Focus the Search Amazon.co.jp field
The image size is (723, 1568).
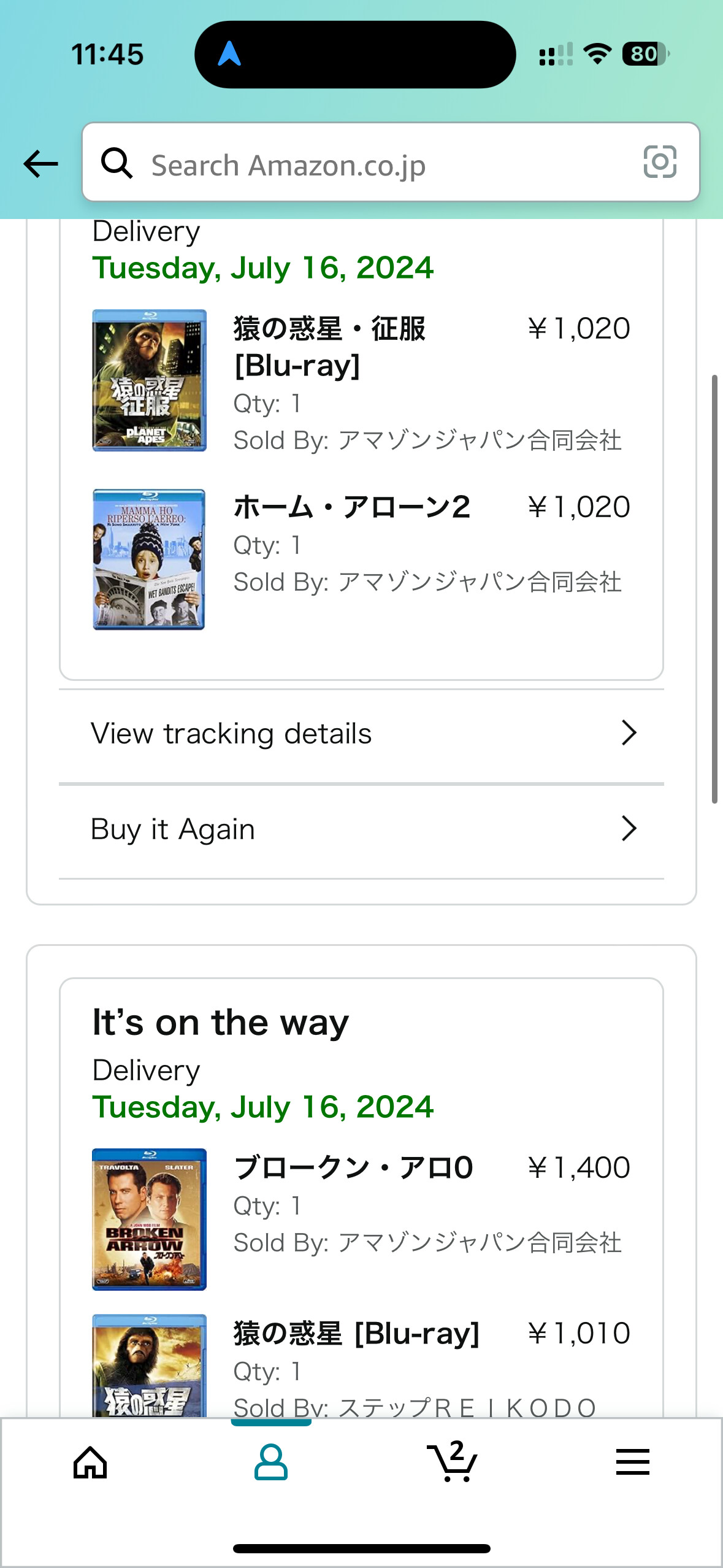tap(380, 164)
